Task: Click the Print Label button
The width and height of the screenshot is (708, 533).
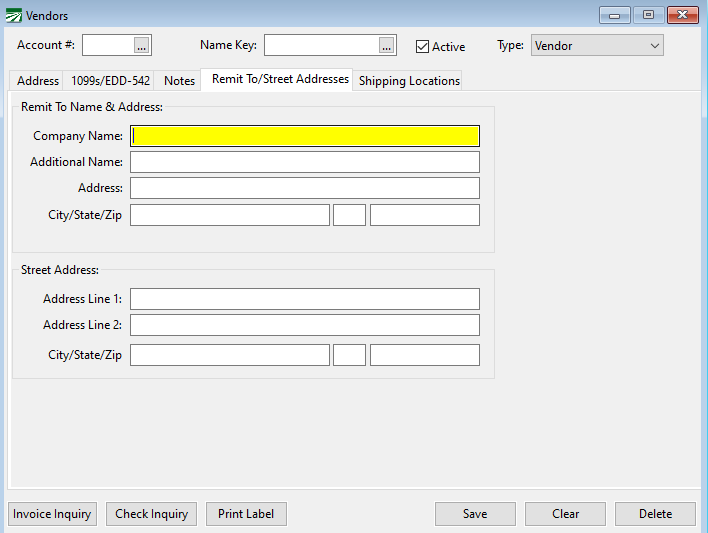Action: [x=247, y=514]
